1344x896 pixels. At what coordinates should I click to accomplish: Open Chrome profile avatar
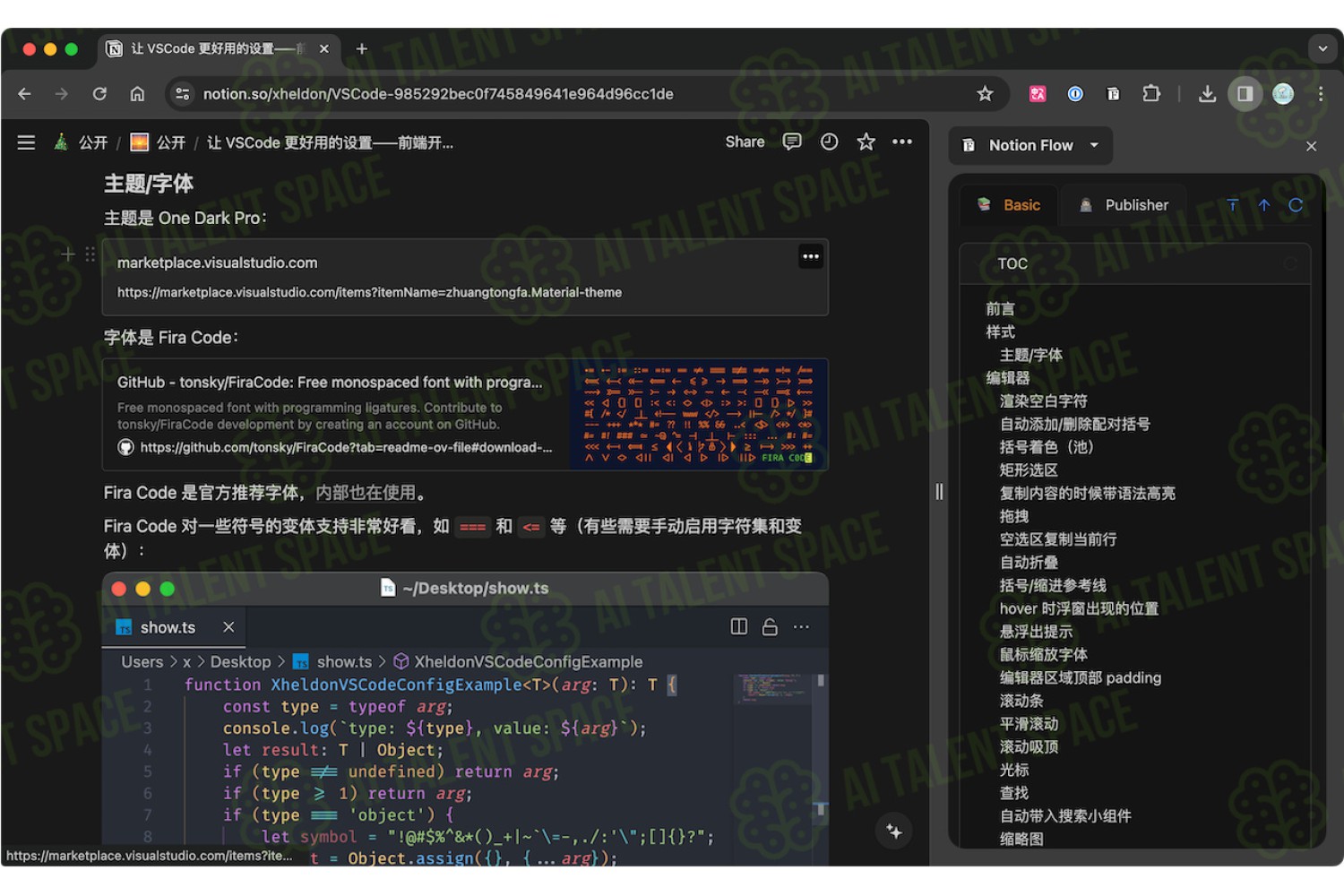(x=1283, y=94)
